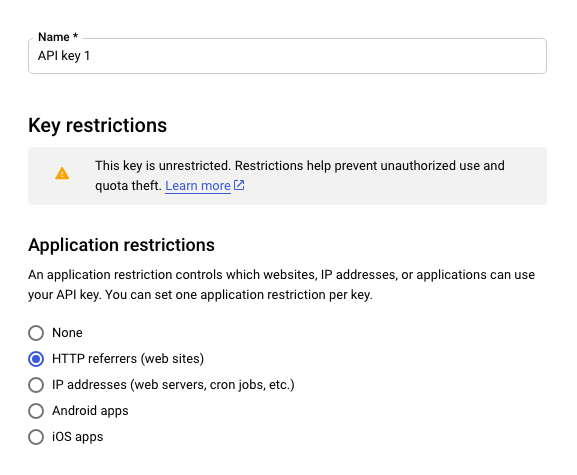
Task: Click the orange warning triangle icon
Action: click(62, 173)
